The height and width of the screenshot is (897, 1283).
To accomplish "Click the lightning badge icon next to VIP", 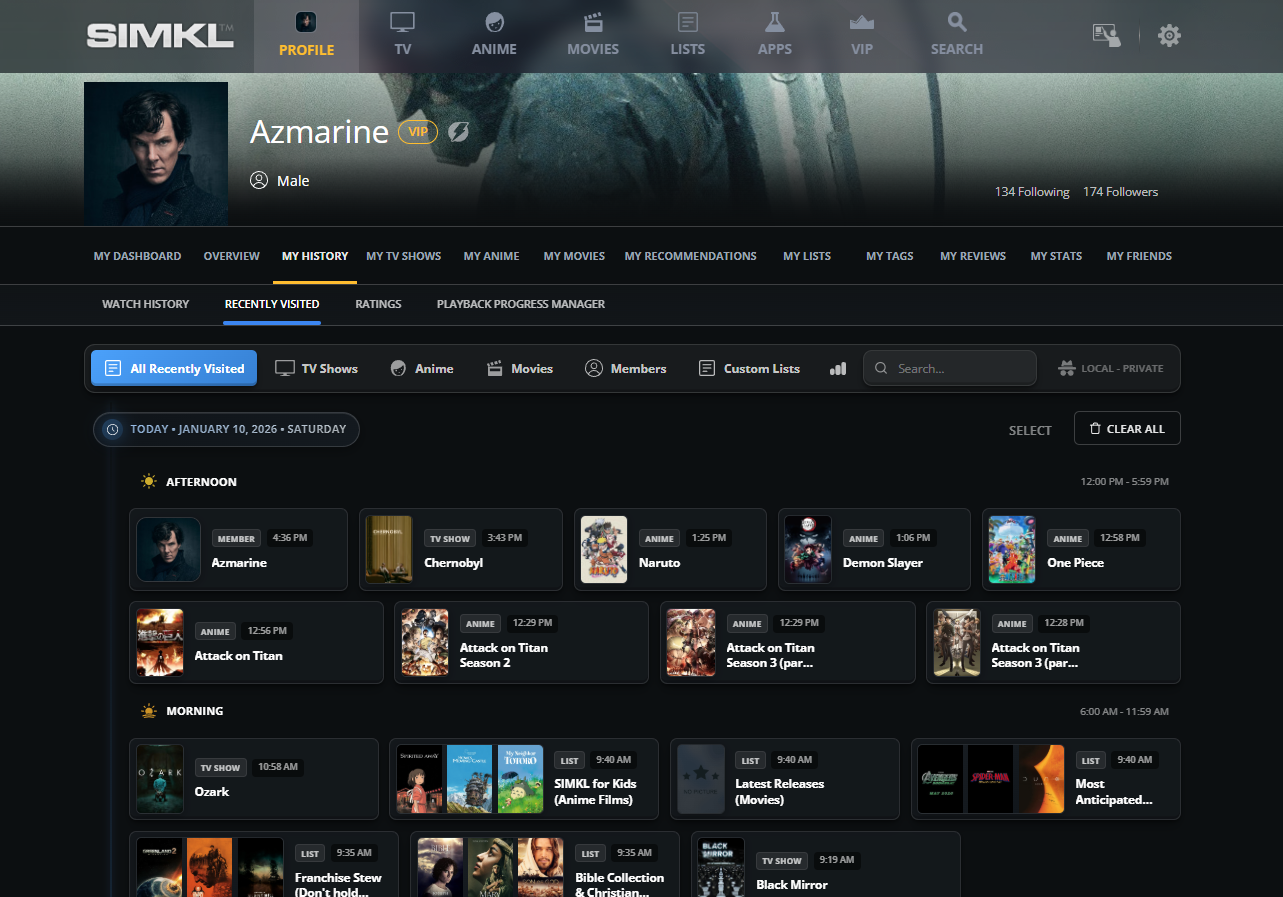I will [458, 132].
